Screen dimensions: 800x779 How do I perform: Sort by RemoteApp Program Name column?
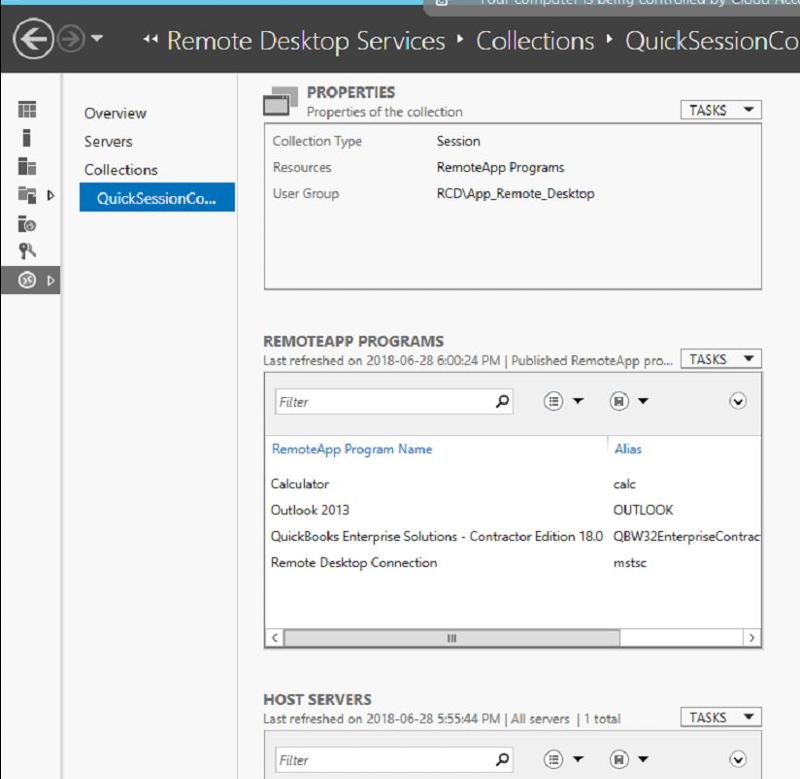(x=352, y=449)
